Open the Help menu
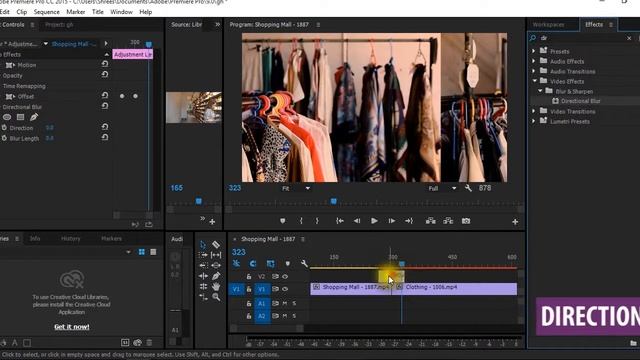 [146, 12]
